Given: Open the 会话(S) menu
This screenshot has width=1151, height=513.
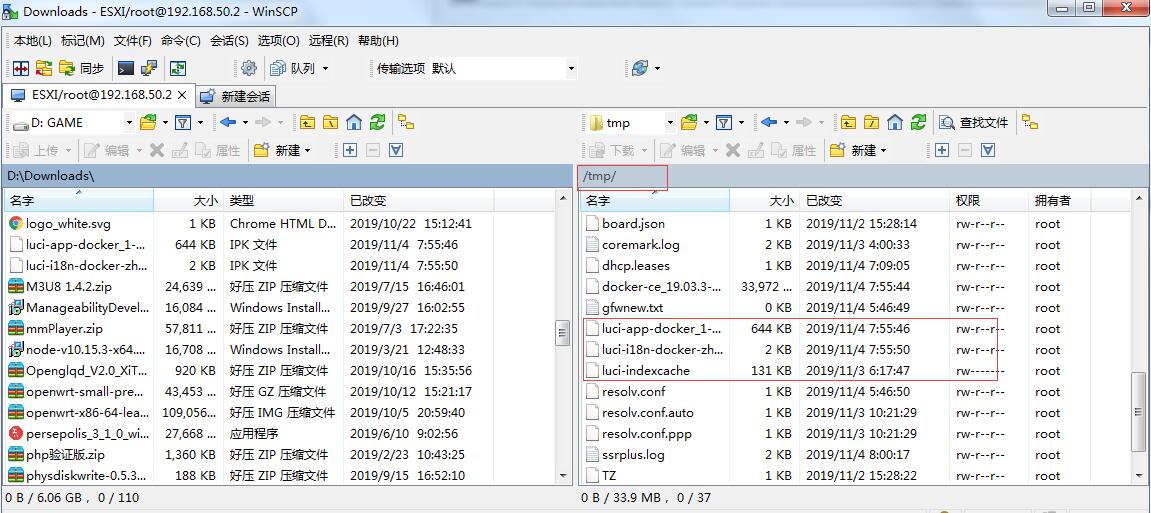Looking at the screenshot, I should pos(229,41).
